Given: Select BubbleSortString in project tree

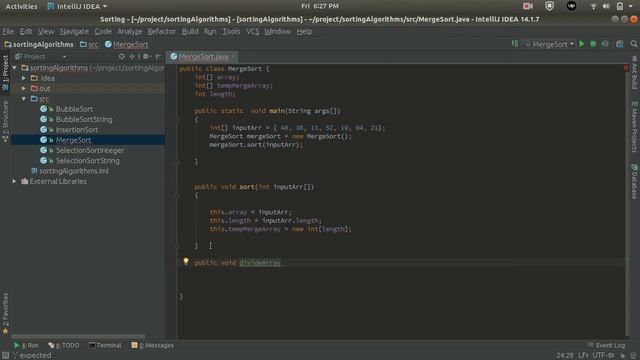Looking at the screenshot, I should (x=84, y=119).
